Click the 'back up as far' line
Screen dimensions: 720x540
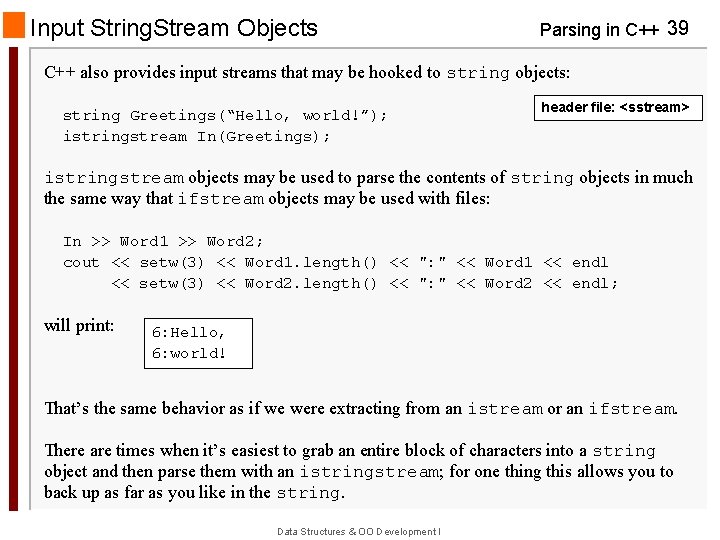(x=195, y=492)
